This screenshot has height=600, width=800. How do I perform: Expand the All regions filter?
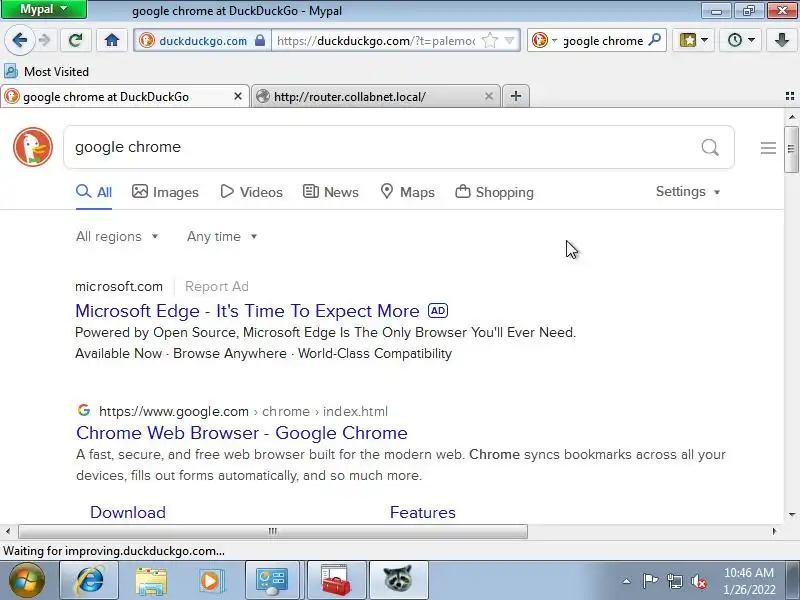(x=117, y=236)
